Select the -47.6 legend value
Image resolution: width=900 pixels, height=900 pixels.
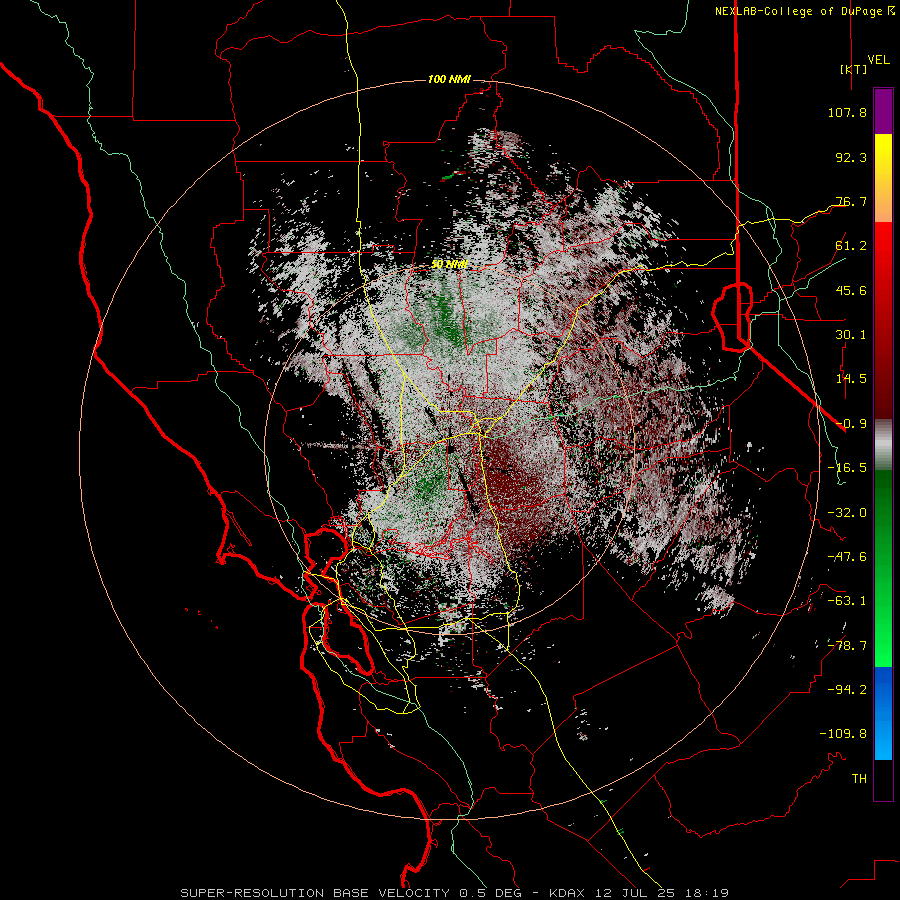(847, 557)
